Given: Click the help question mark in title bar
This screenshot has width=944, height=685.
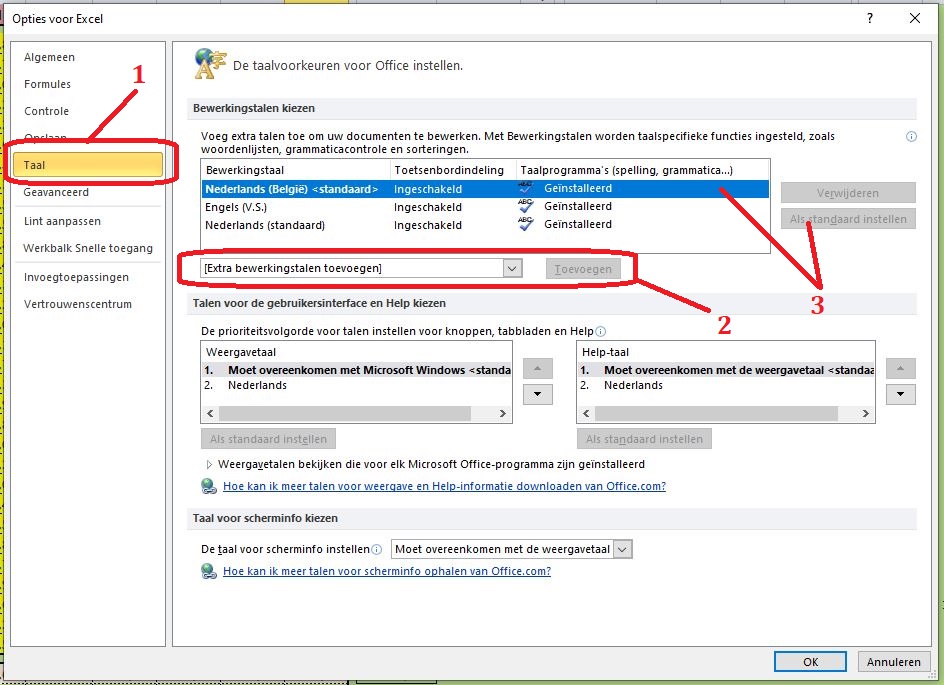Looking at the screenshot, I should tap(871, 18).
